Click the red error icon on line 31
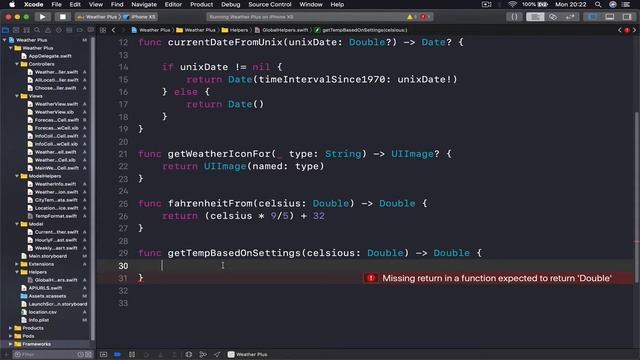The height and width of the screenshot is (360, 640). coord(371,278)
